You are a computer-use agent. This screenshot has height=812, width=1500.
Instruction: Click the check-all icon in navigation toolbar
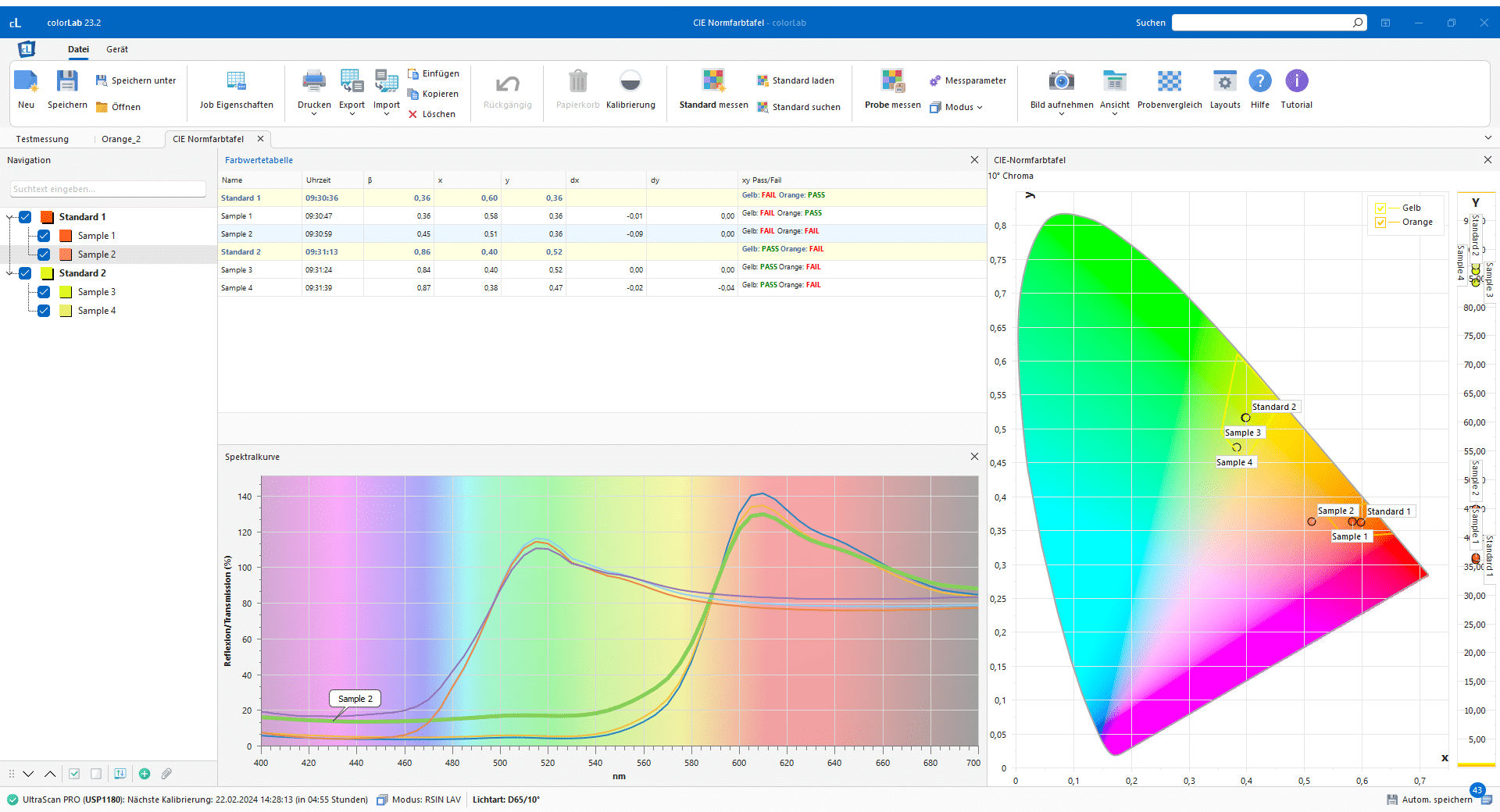coord(74,774)
